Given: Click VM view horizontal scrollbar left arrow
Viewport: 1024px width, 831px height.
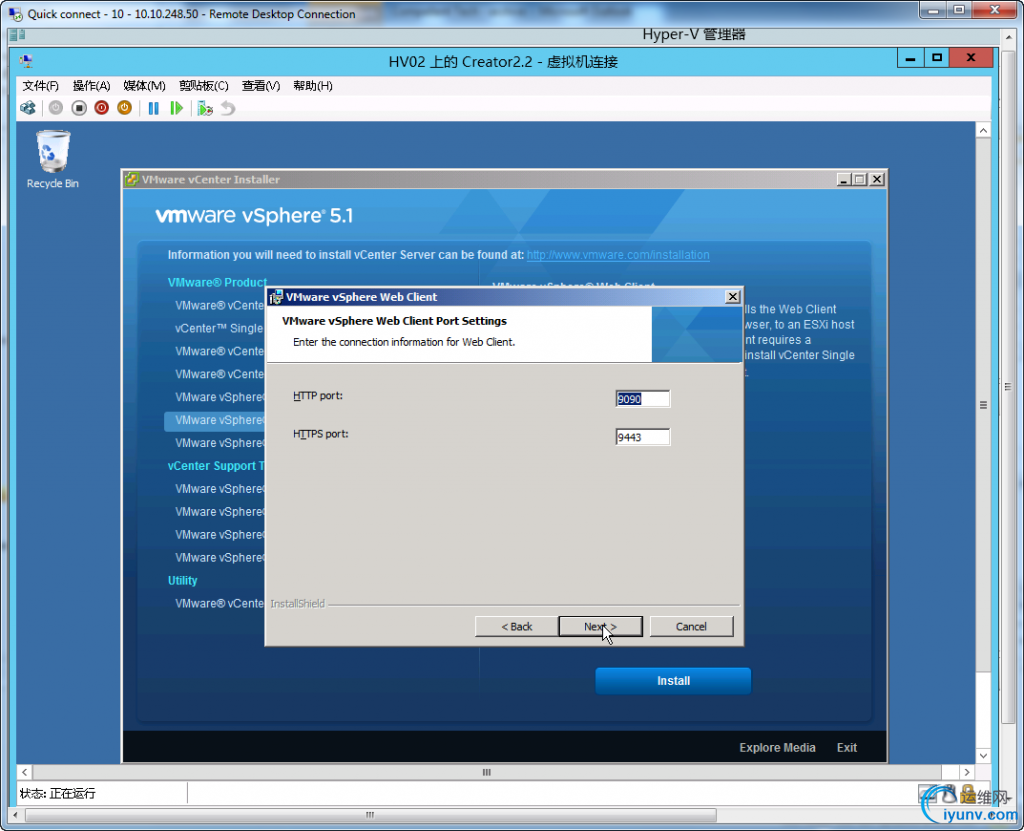Looking at the screenshot, I should coord(24,772).
